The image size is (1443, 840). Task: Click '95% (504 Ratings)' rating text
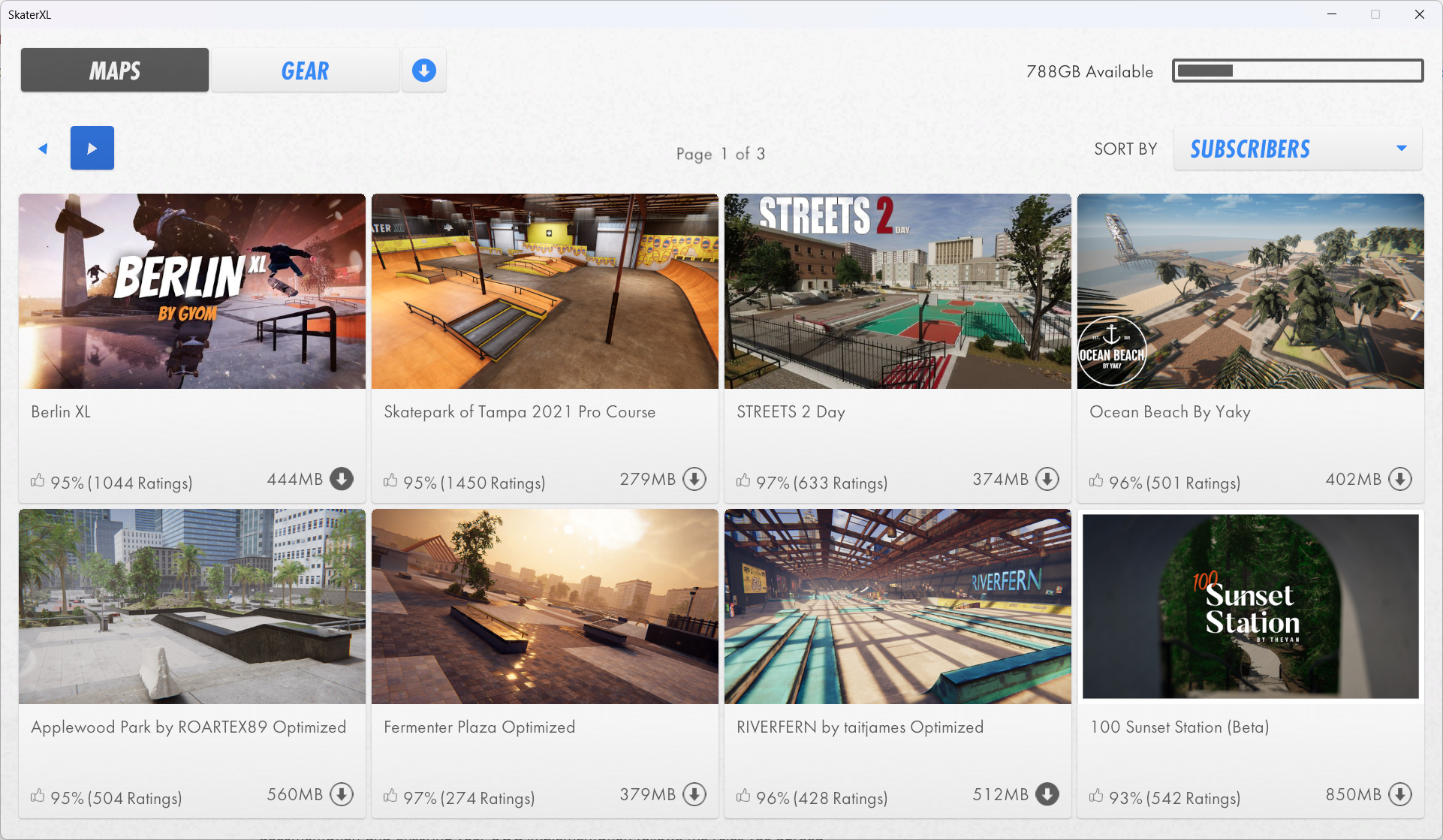pyautogui.click(x=116, y=798)
